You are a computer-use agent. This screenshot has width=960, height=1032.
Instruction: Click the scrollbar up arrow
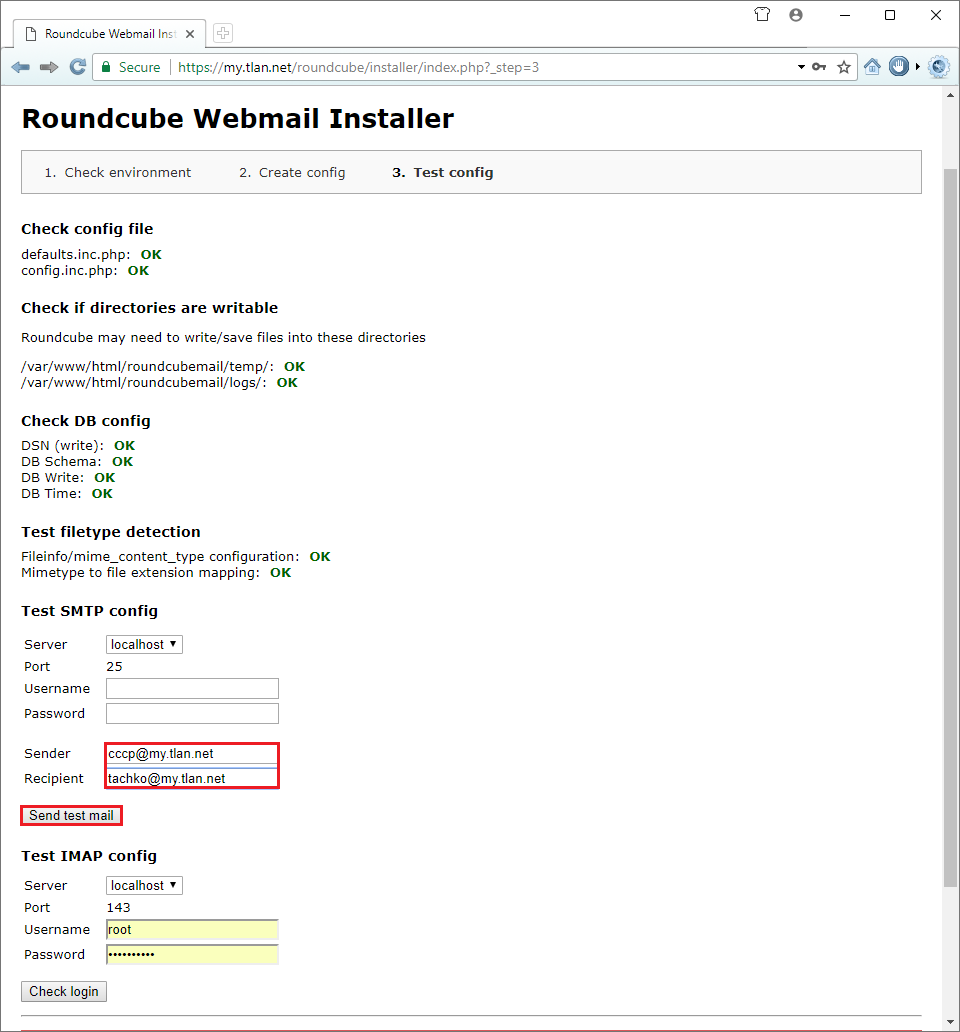click(950, 95)
